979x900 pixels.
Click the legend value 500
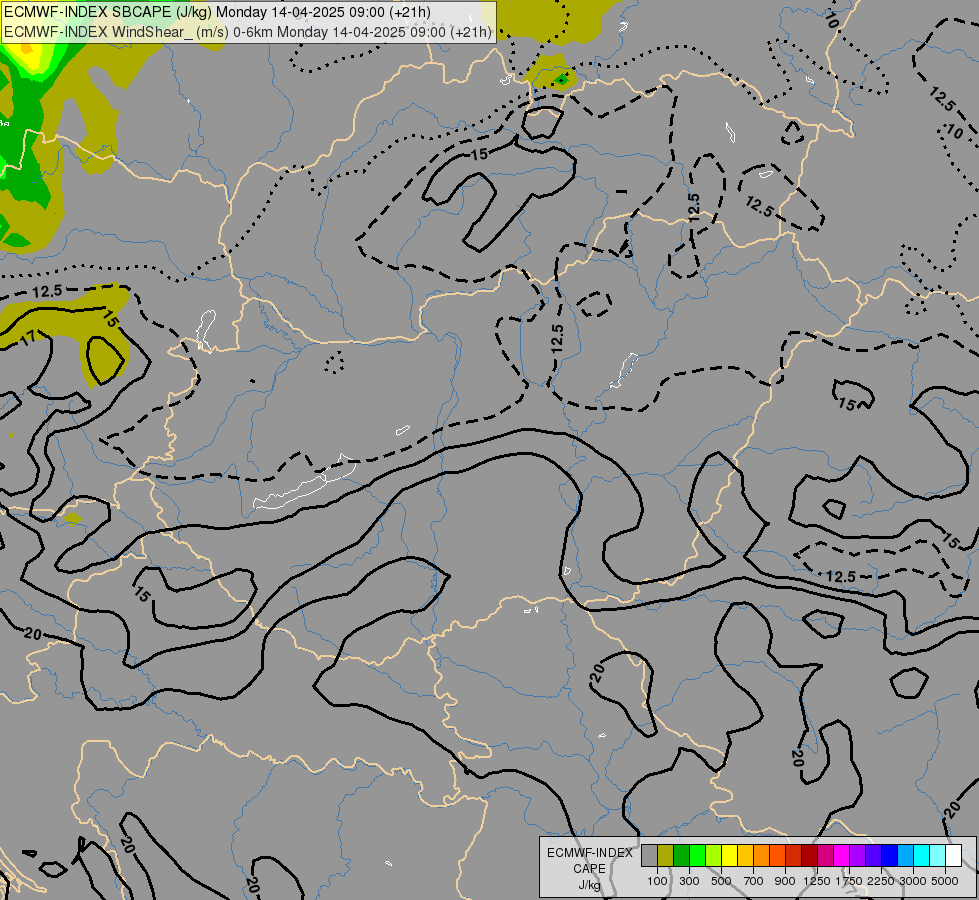click(721, 881)
